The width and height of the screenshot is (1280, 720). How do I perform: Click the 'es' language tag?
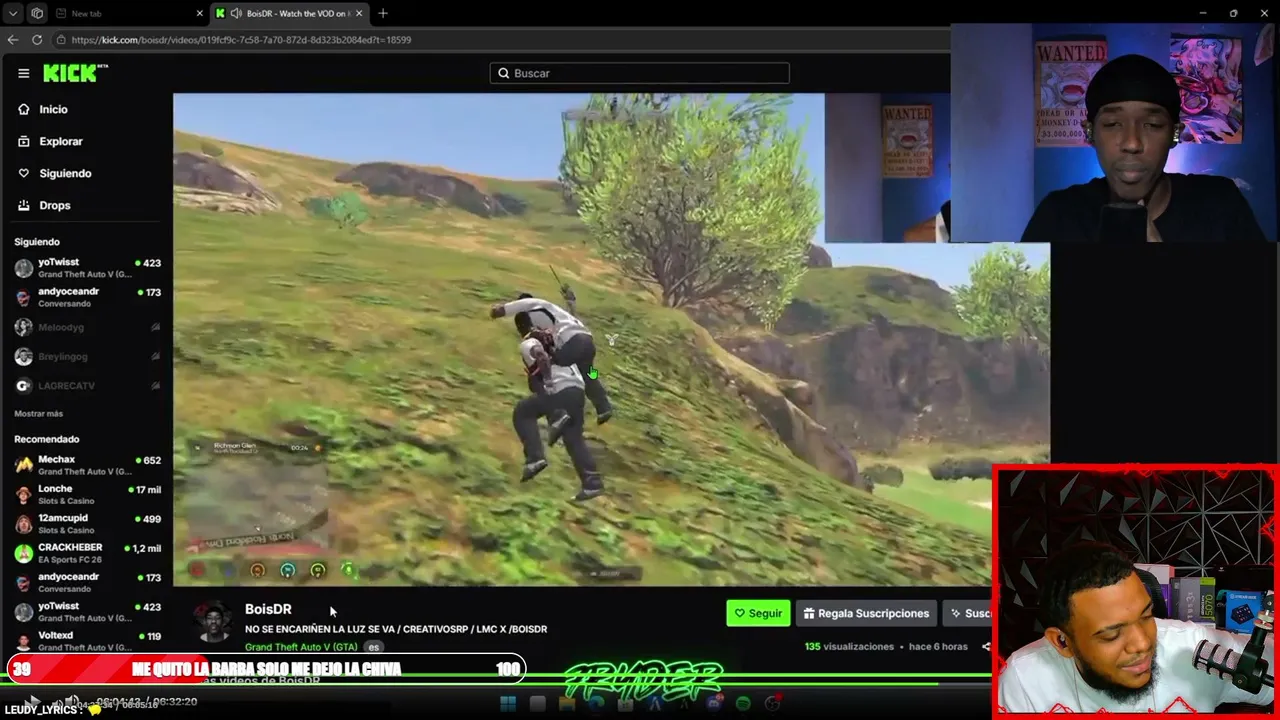point(374,647)
